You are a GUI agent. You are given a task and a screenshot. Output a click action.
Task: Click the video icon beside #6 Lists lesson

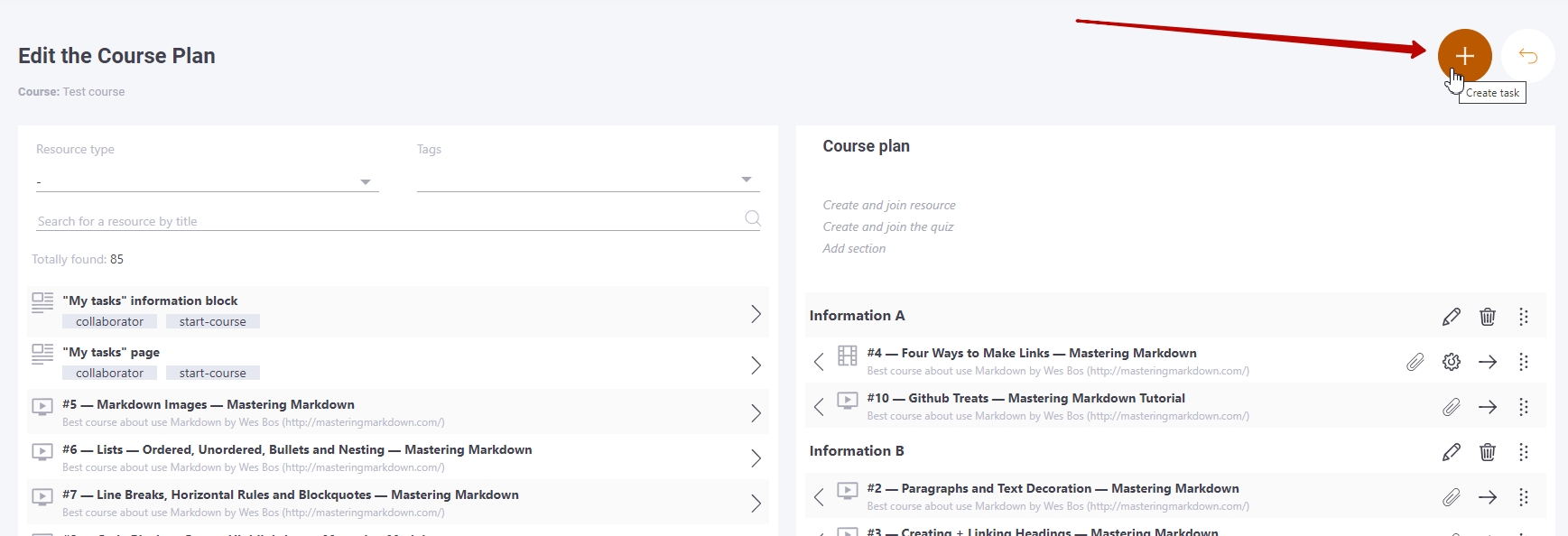(x=42, y=452)
